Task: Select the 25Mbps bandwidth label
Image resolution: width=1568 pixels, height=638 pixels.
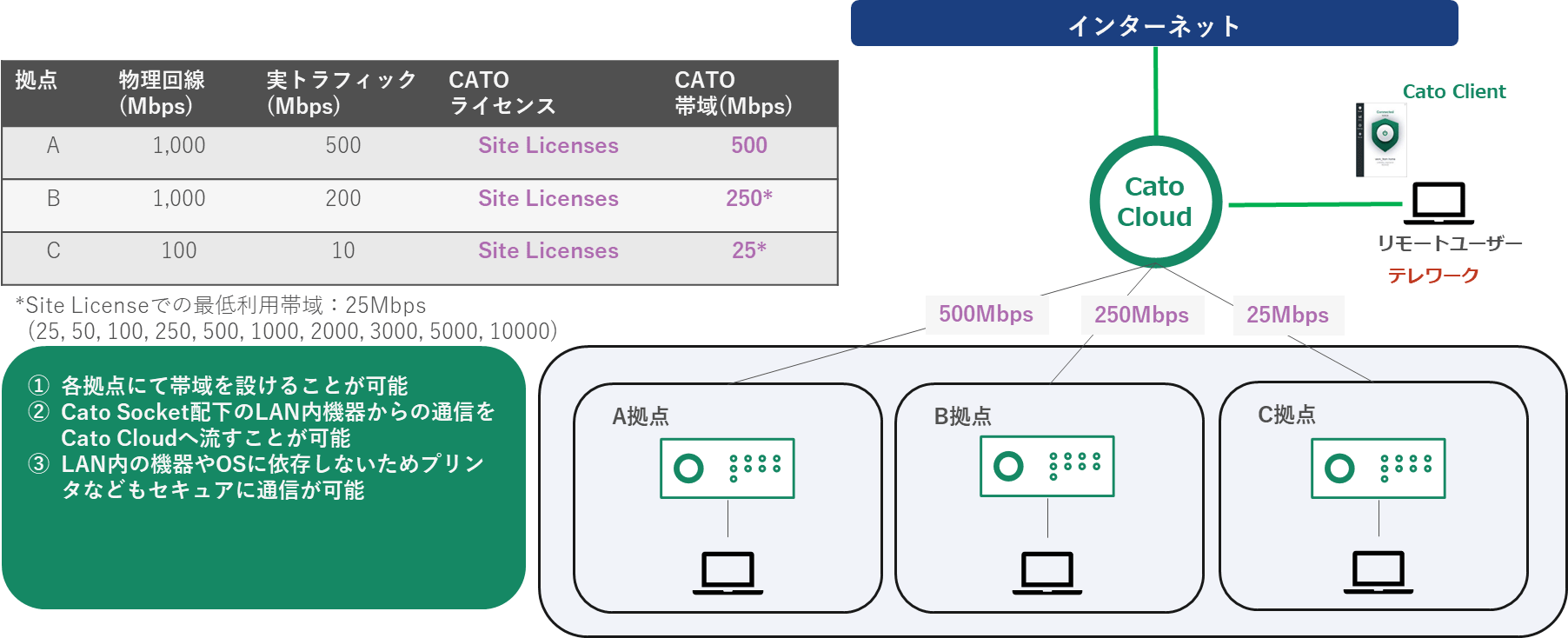Action: [x=1287, y=316]
